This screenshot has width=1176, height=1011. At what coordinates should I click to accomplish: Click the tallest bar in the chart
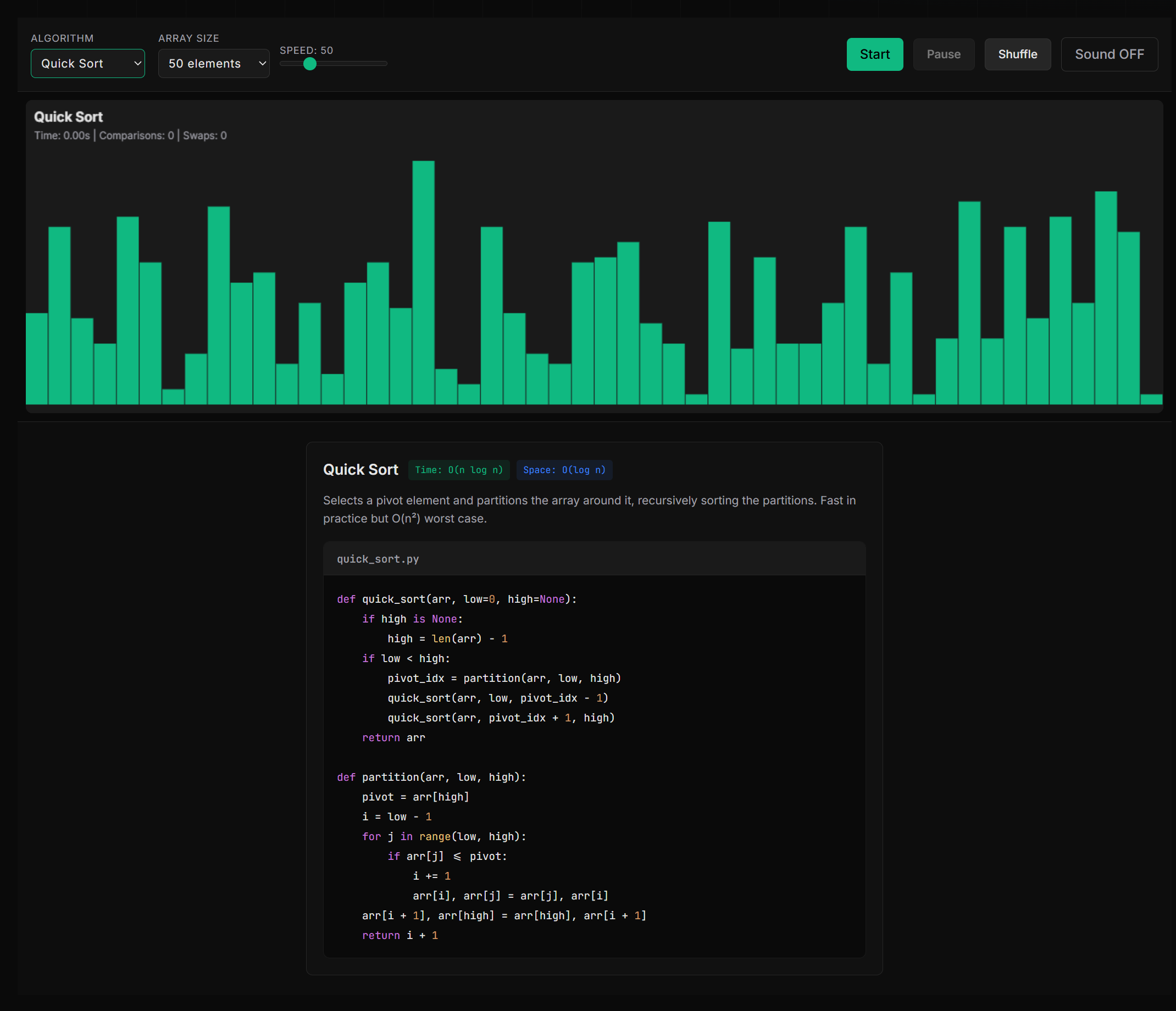tap(423, 284)
